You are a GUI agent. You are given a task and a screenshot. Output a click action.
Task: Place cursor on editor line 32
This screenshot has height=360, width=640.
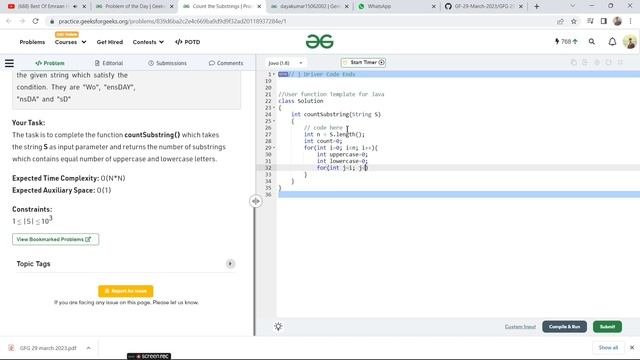coord(457,168)
